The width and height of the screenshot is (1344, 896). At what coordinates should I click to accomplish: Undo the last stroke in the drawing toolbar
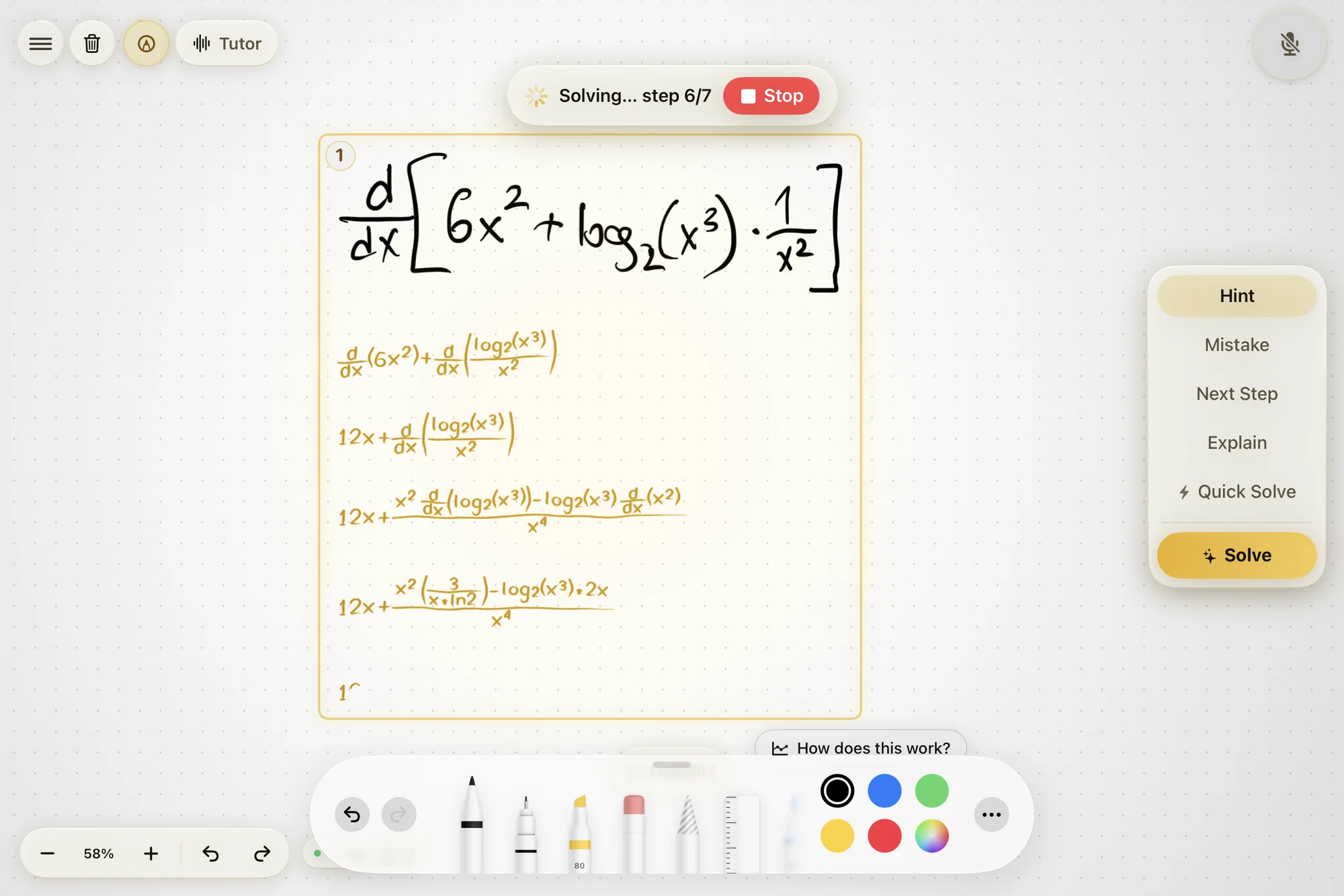tap(352, 815)
